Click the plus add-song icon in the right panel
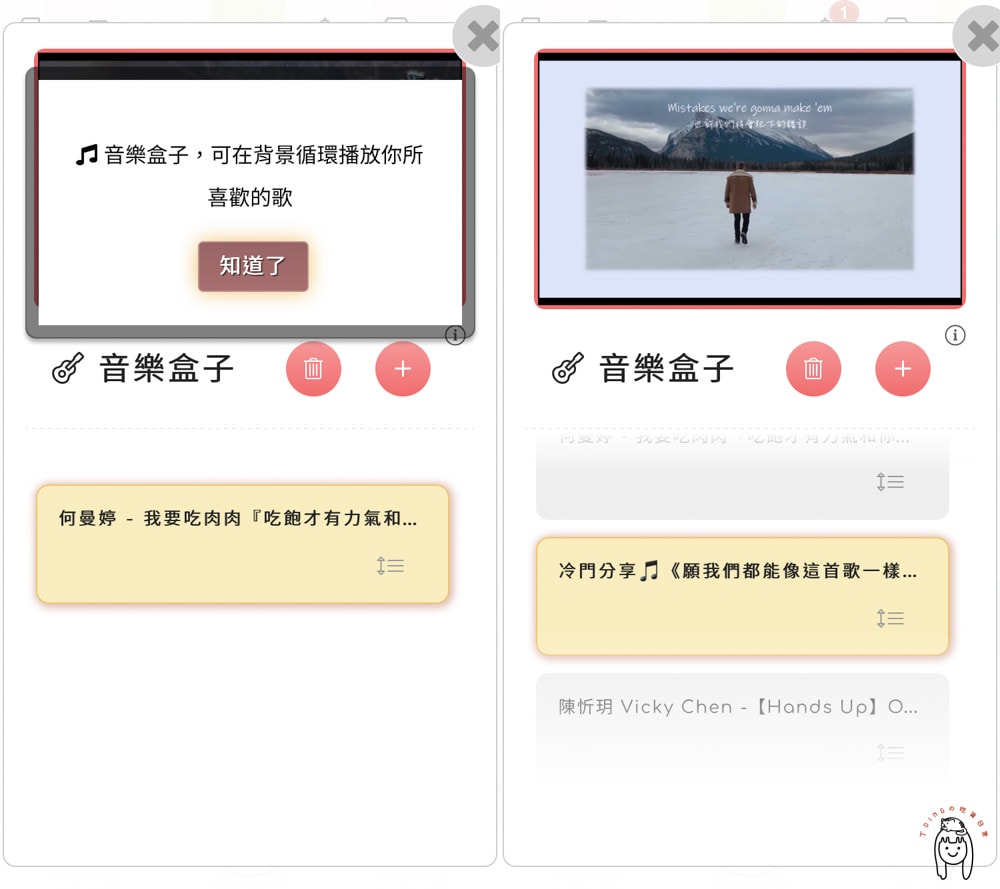The image size is (1000, 889). click(x=903, y=369)
